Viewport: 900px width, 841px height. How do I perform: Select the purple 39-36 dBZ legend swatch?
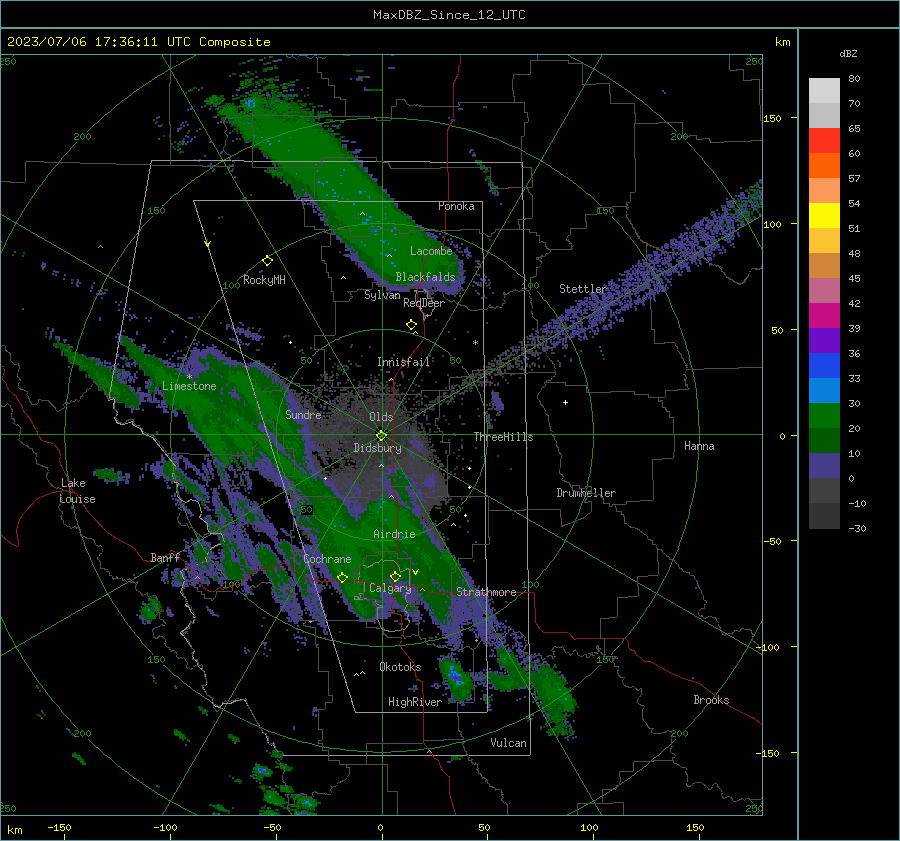click(824, 340)
